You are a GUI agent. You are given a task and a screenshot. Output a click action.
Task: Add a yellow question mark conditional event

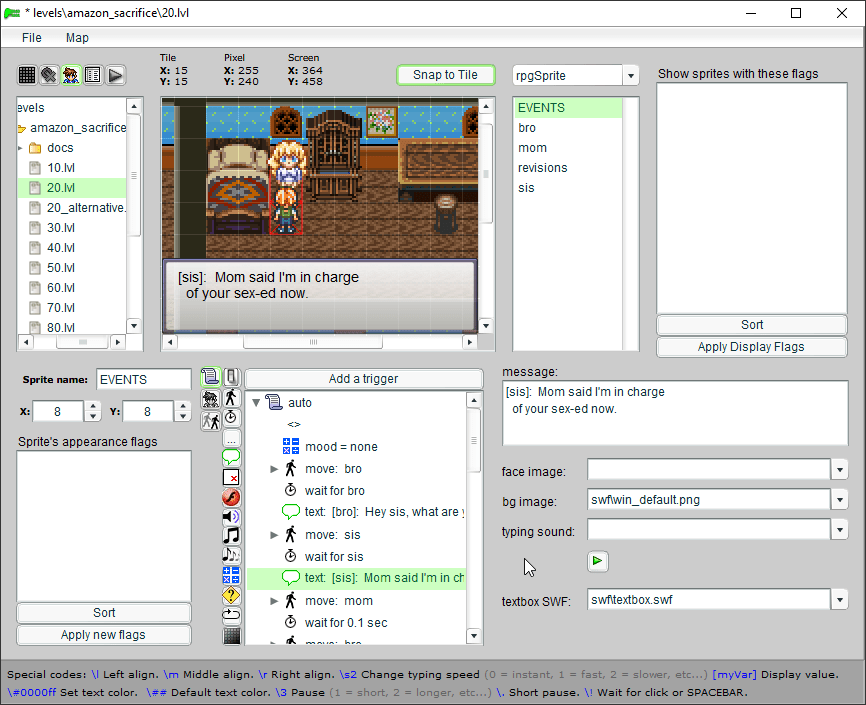tap(231, 595)
